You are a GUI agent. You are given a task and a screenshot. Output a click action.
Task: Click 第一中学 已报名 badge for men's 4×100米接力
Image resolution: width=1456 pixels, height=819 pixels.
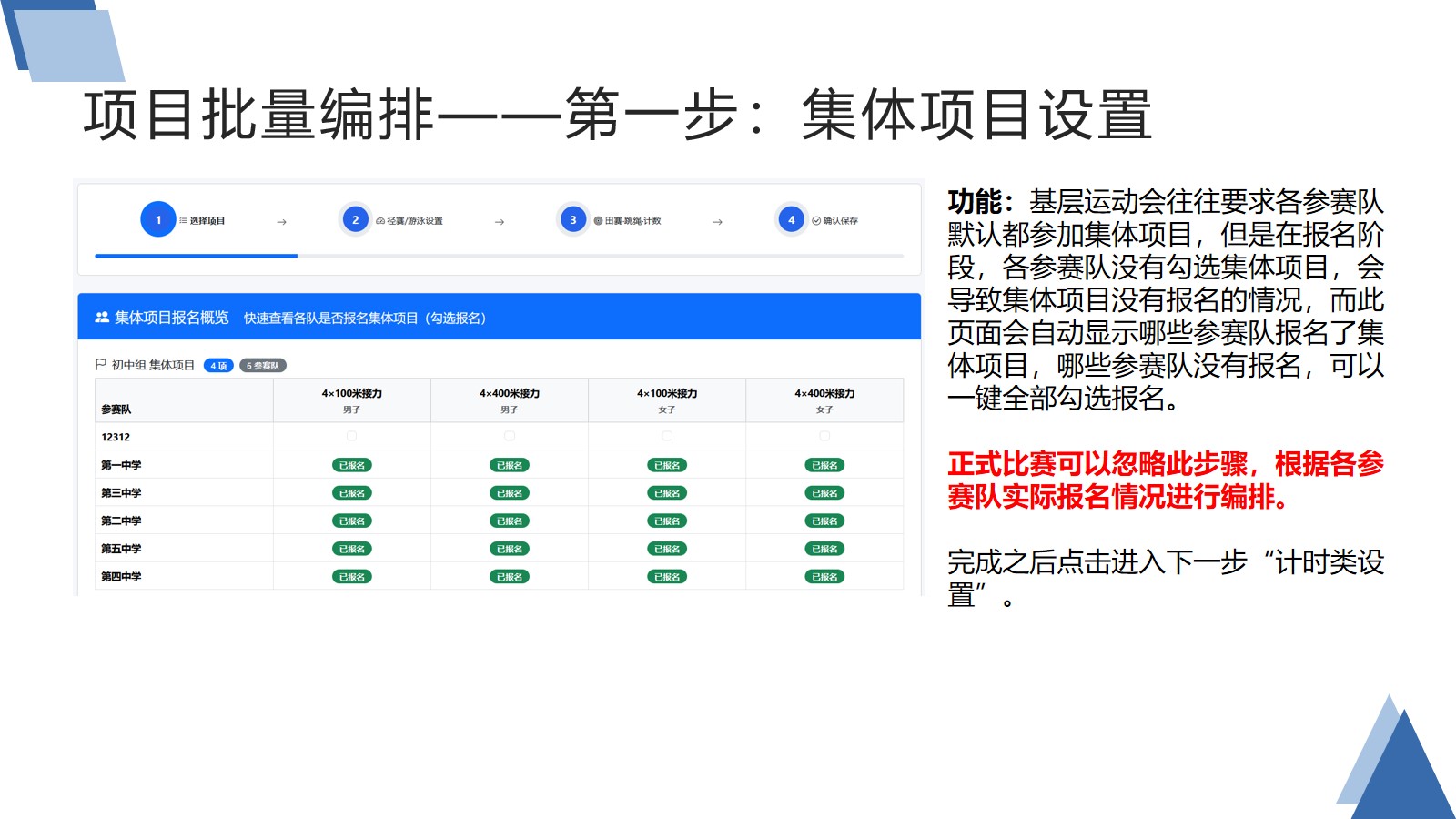[x=351, y=465]
